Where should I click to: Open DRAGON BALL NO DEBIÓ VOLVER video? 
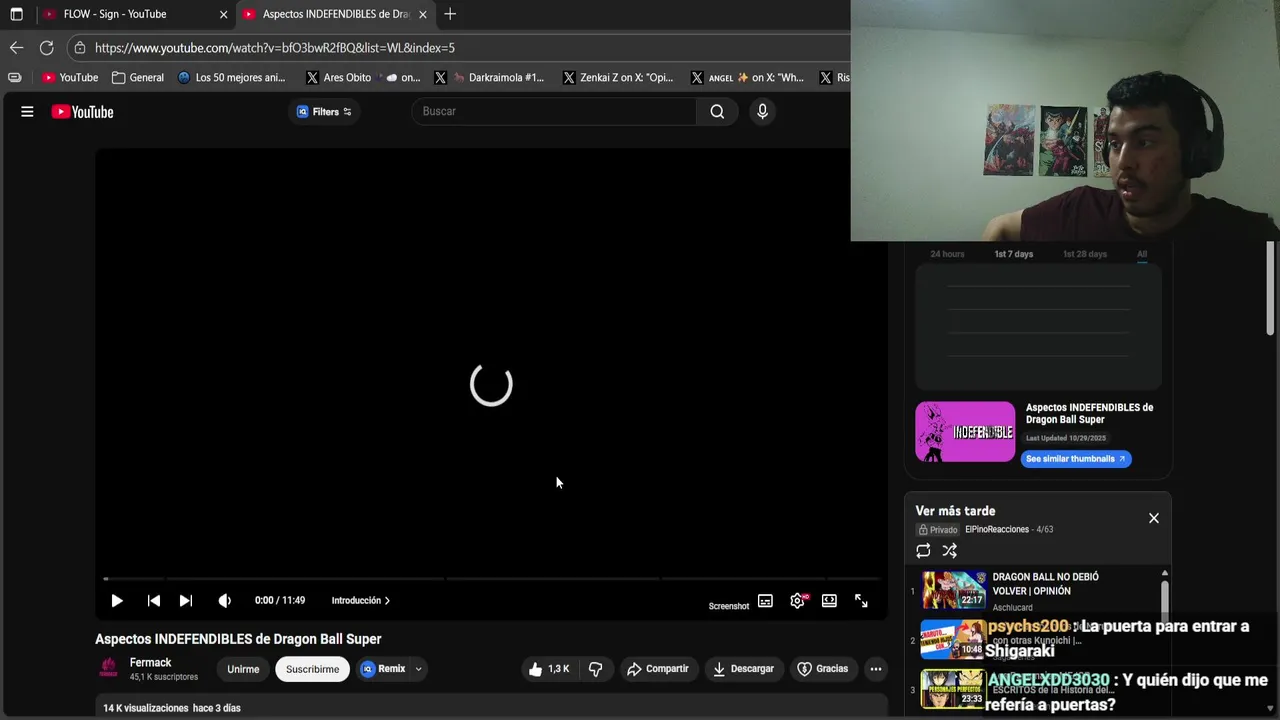point(1045,584)
